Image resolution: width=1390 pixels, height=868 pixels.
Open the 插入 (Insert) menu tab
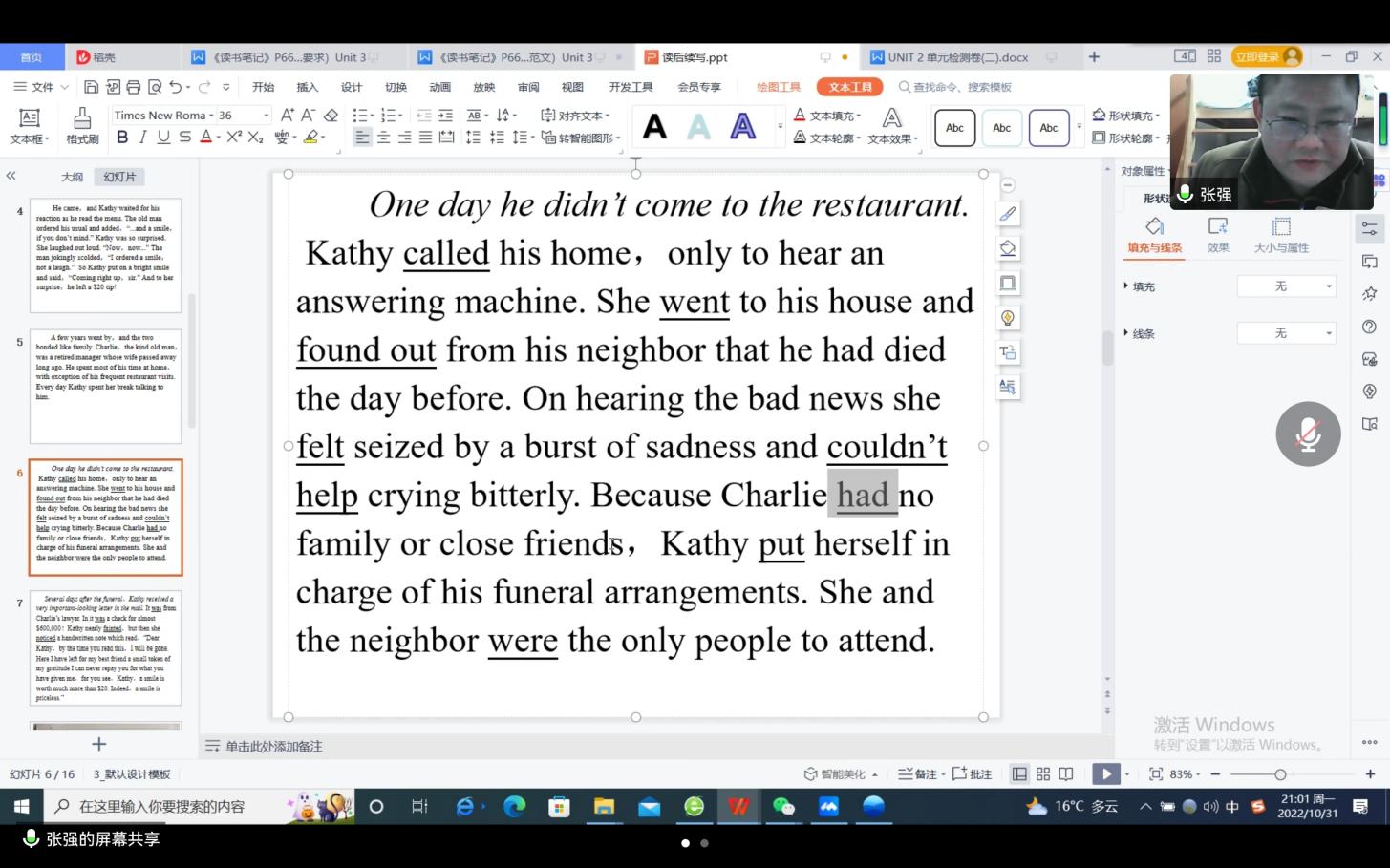tap(307, 87)
